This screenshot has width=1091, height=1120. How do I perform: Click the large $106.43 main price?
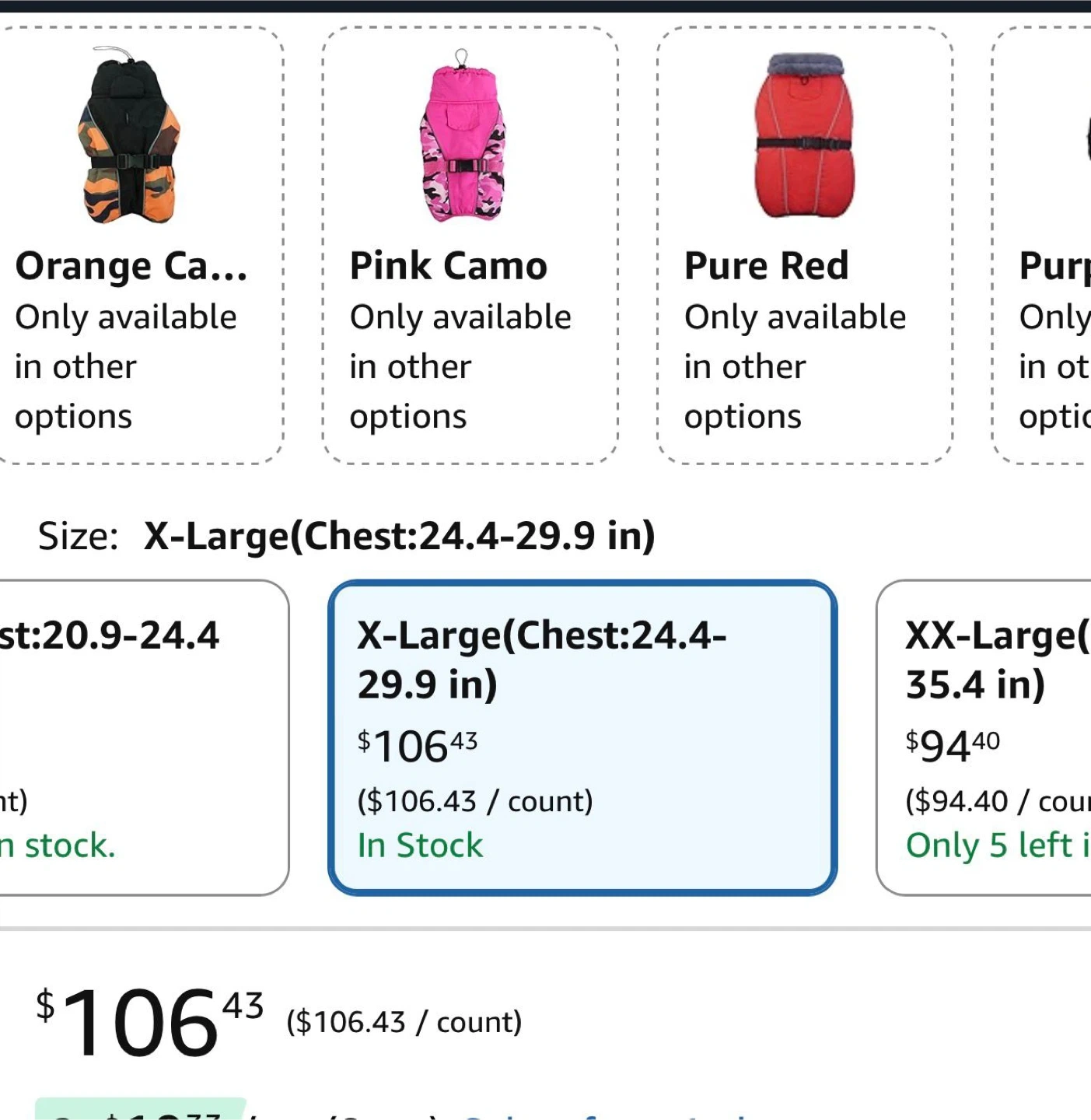(x=149, y=1022)
